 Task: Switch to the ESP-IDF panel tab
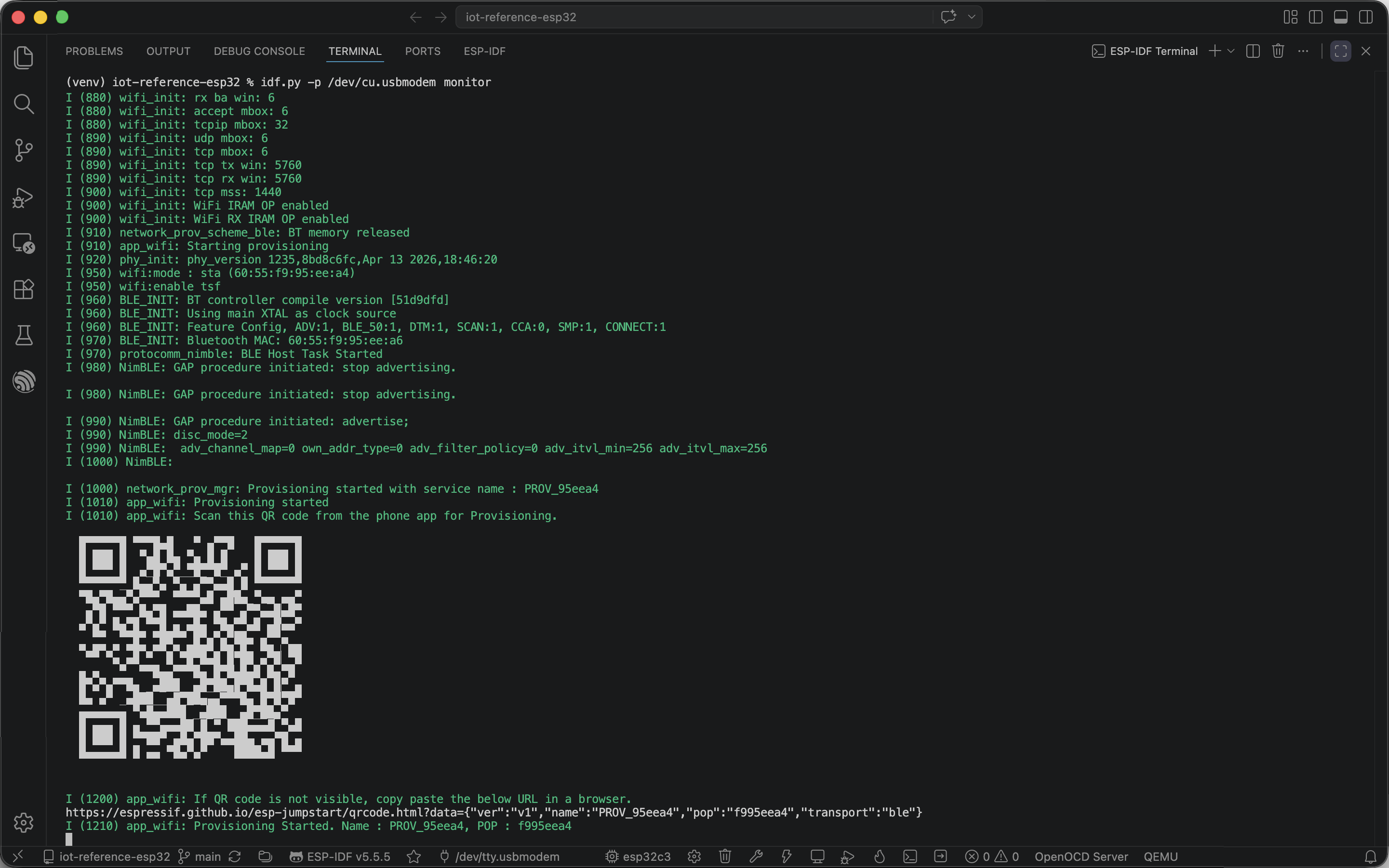click(x=484, y=51)
